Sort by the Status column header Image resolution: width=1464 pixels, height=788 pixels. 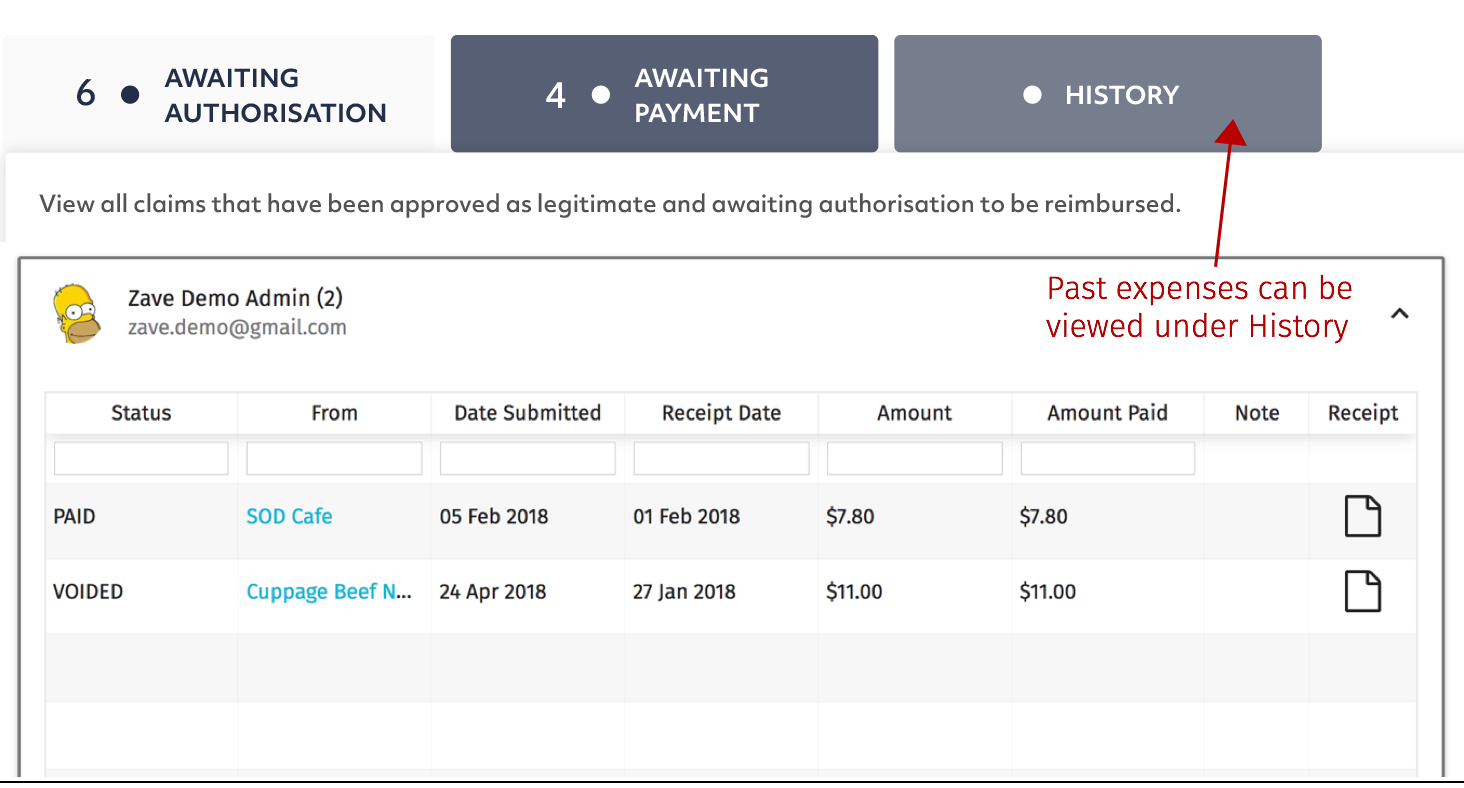(x=141, y=413)
